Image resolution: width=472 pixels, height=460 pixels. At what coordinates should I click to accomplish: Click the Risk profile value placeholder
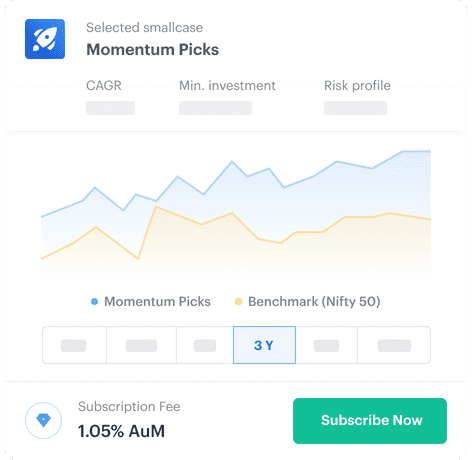pyautogui.click(x=355, y=108)
